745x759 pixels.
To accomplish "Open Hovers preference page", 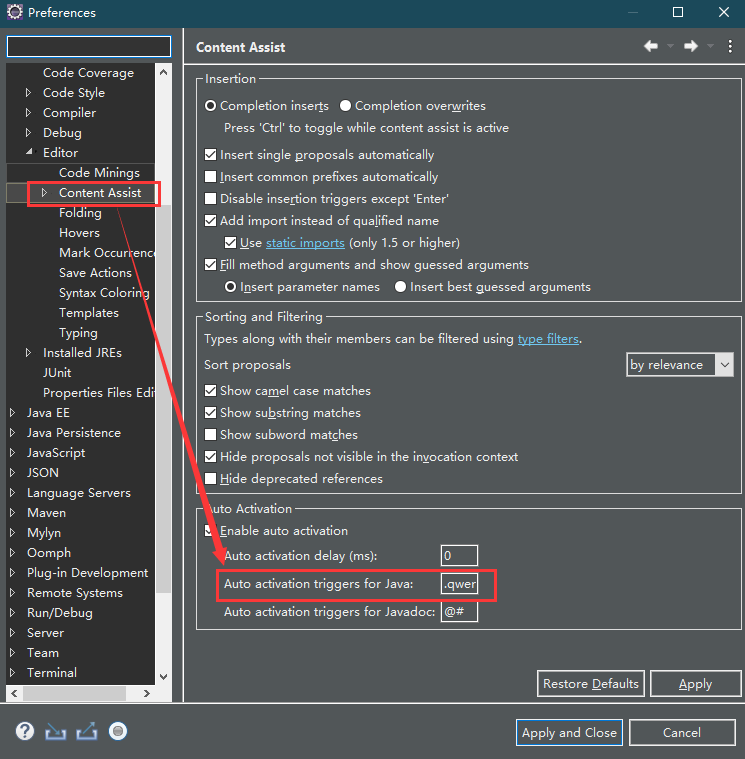I will coord(79,232).
